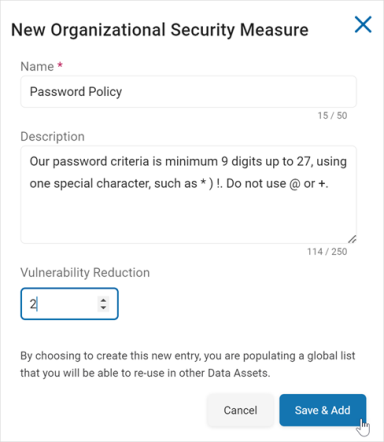Click the dialog title text
The image size is (384, 442).
coord(160,30)
